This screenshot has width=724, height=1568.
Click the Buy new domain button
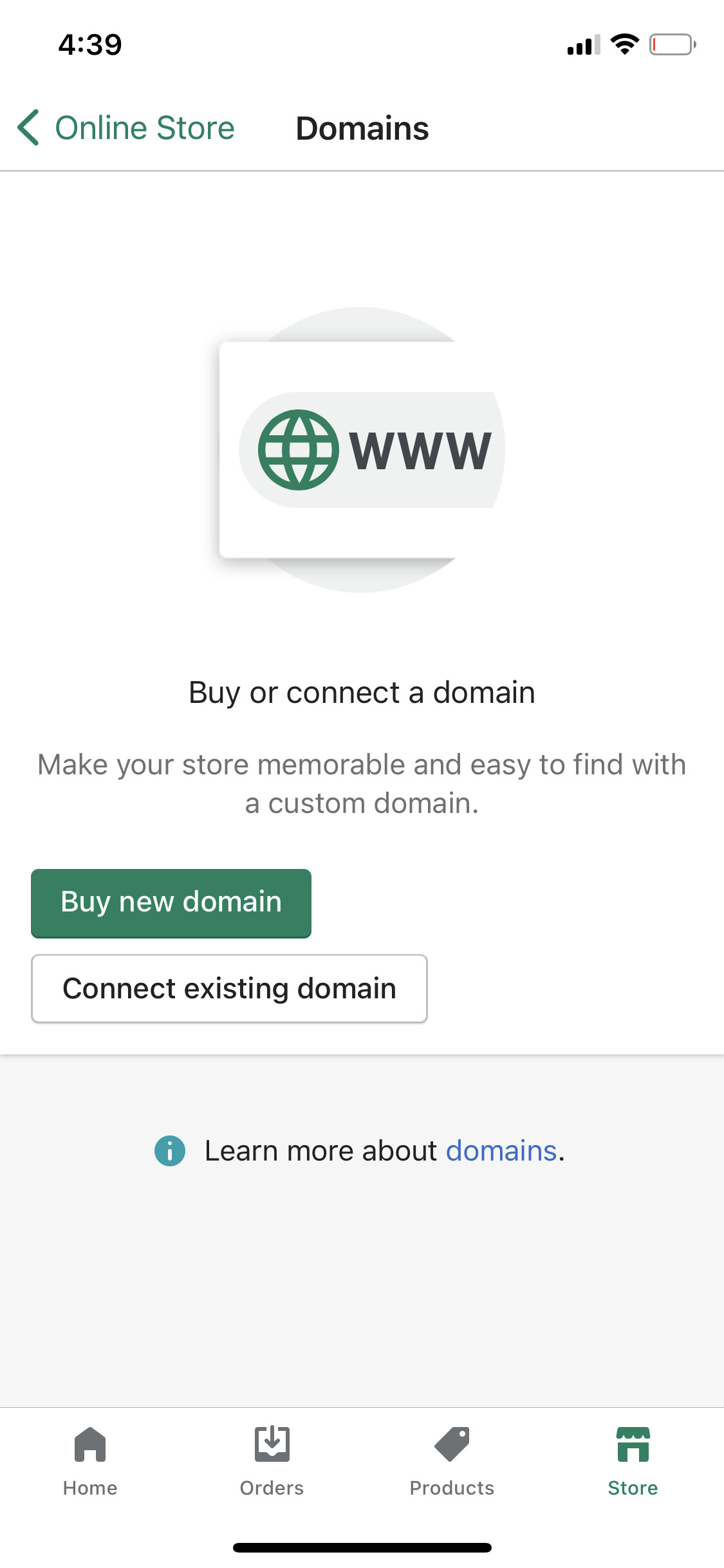(171, 902)
